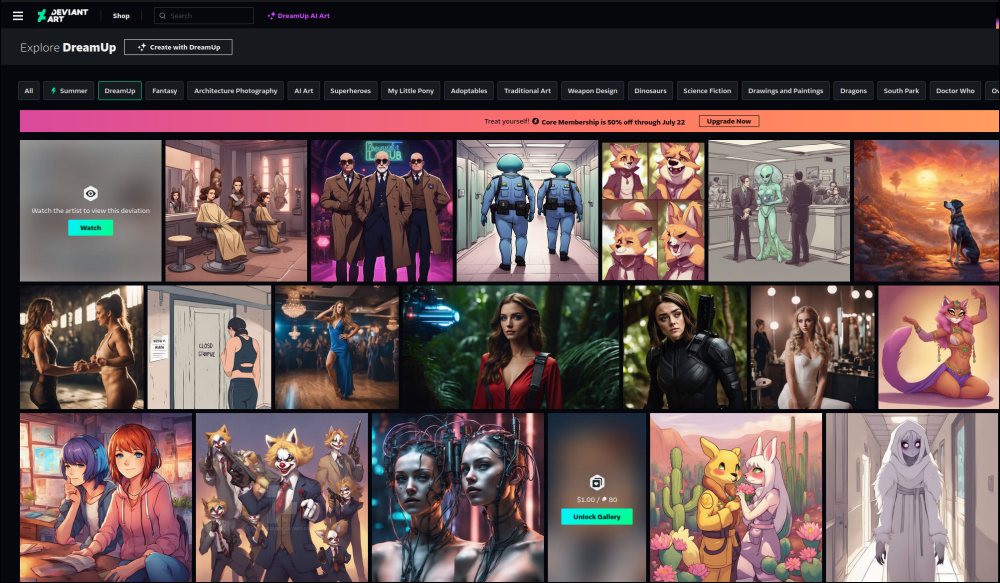Open the yellow and white bunnies cactus thumbnail

point(736,497)
